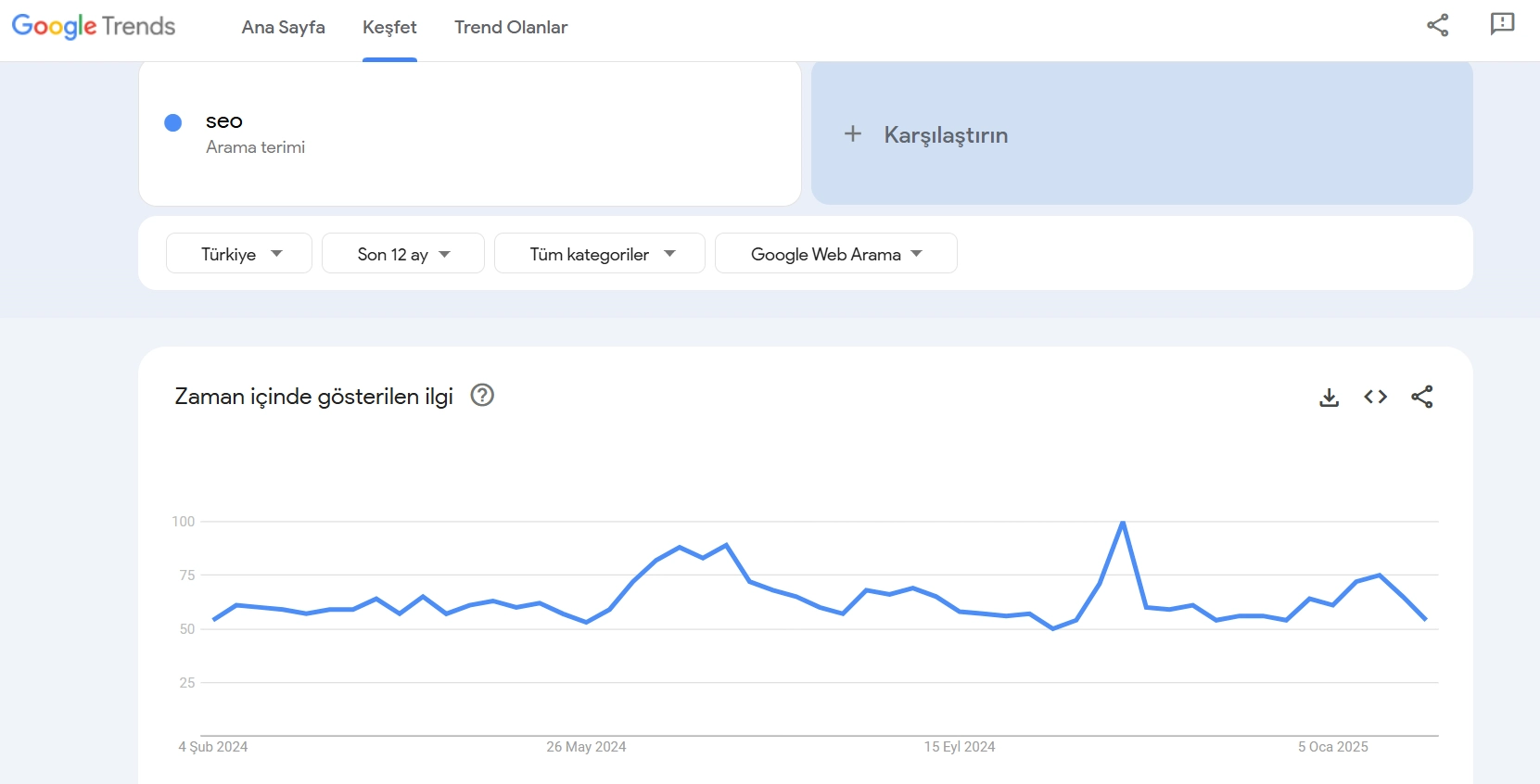
Task: Edit the seo search term field
Action: 470,133
